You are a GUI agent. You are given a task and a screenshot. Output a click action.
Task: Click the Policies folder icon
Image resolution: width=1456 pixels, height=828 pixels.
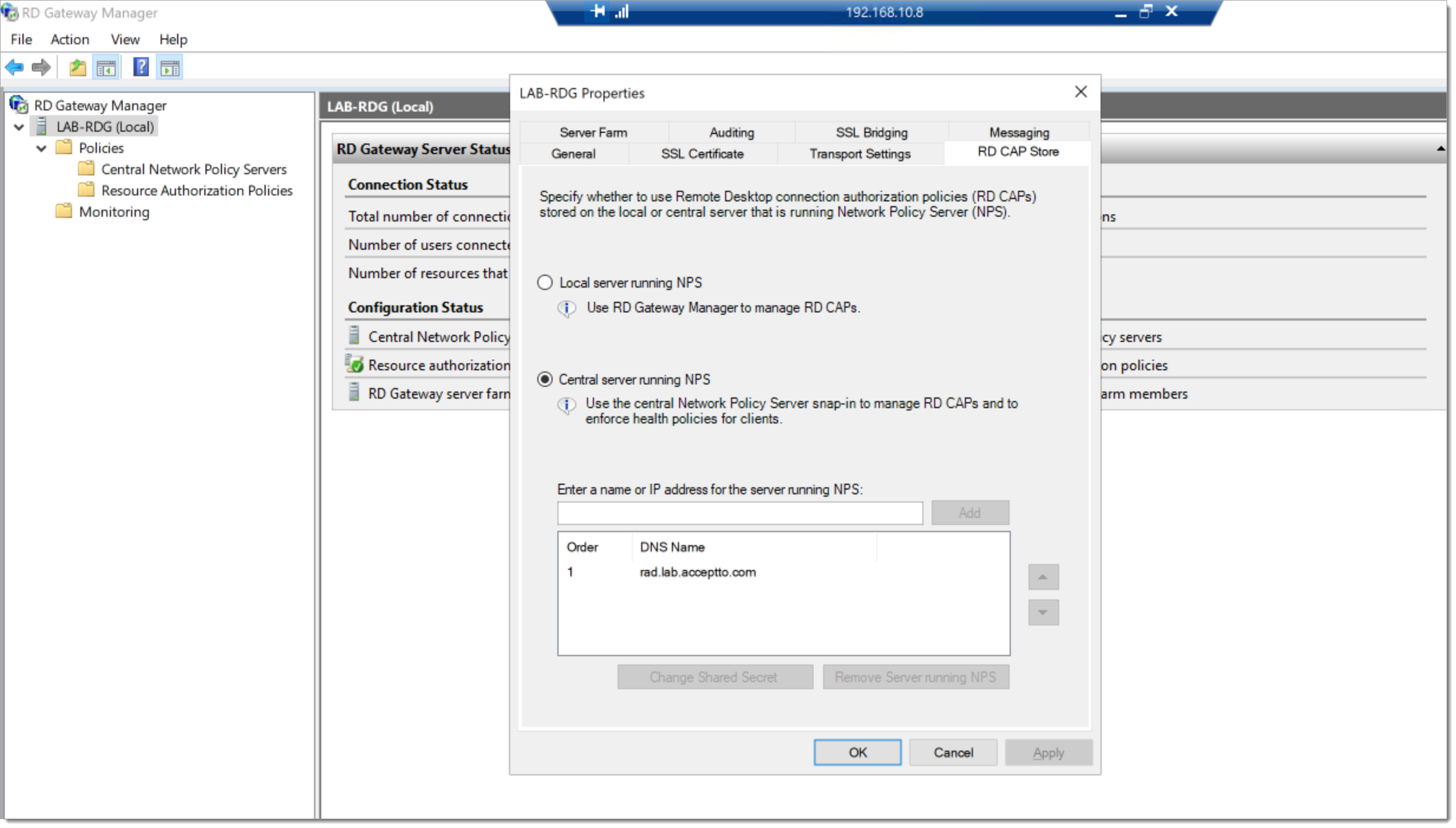coord(64,147)
